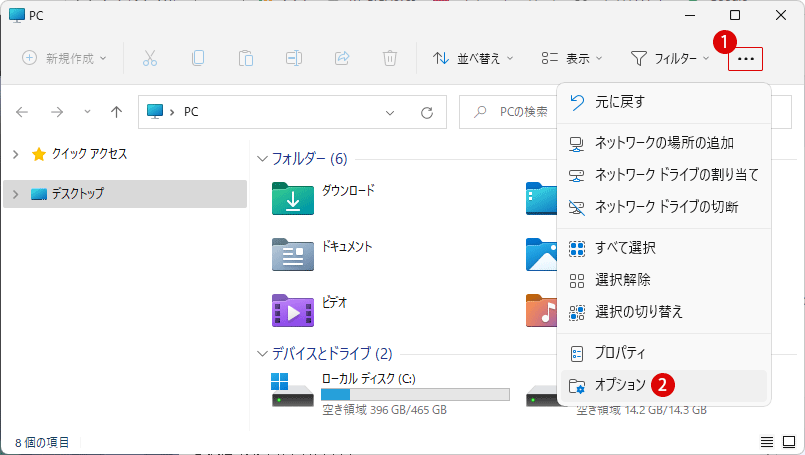Open the ビデオ folder icon
This screenshot has width=805, height=455.
(293, 310)
